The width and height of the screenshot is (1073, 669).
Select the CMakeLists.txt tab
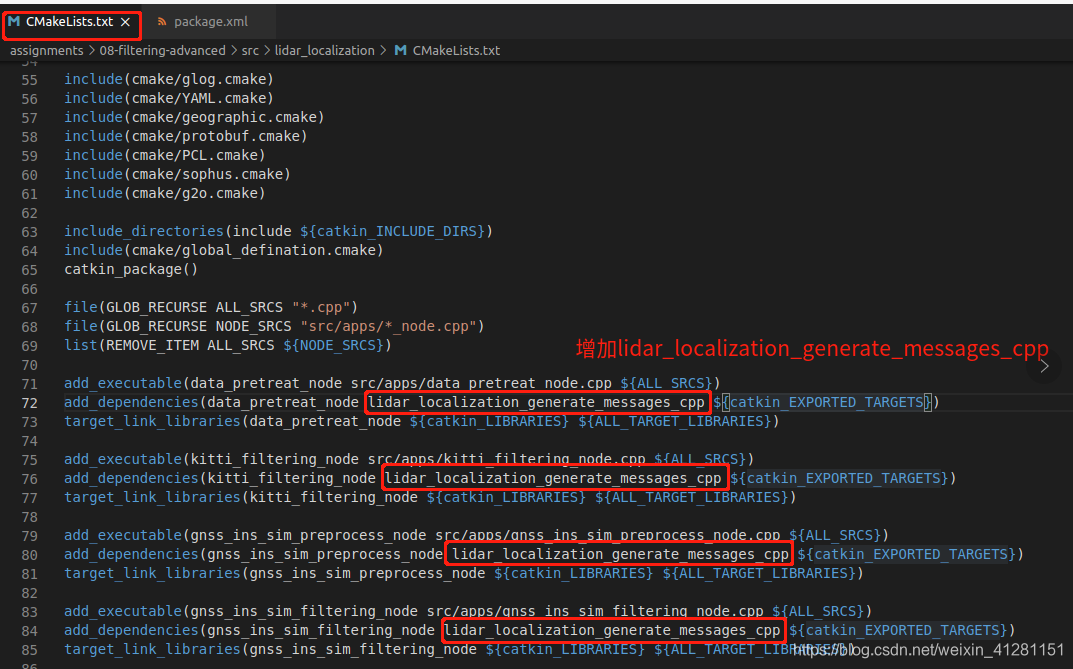(x=69, y=22)
